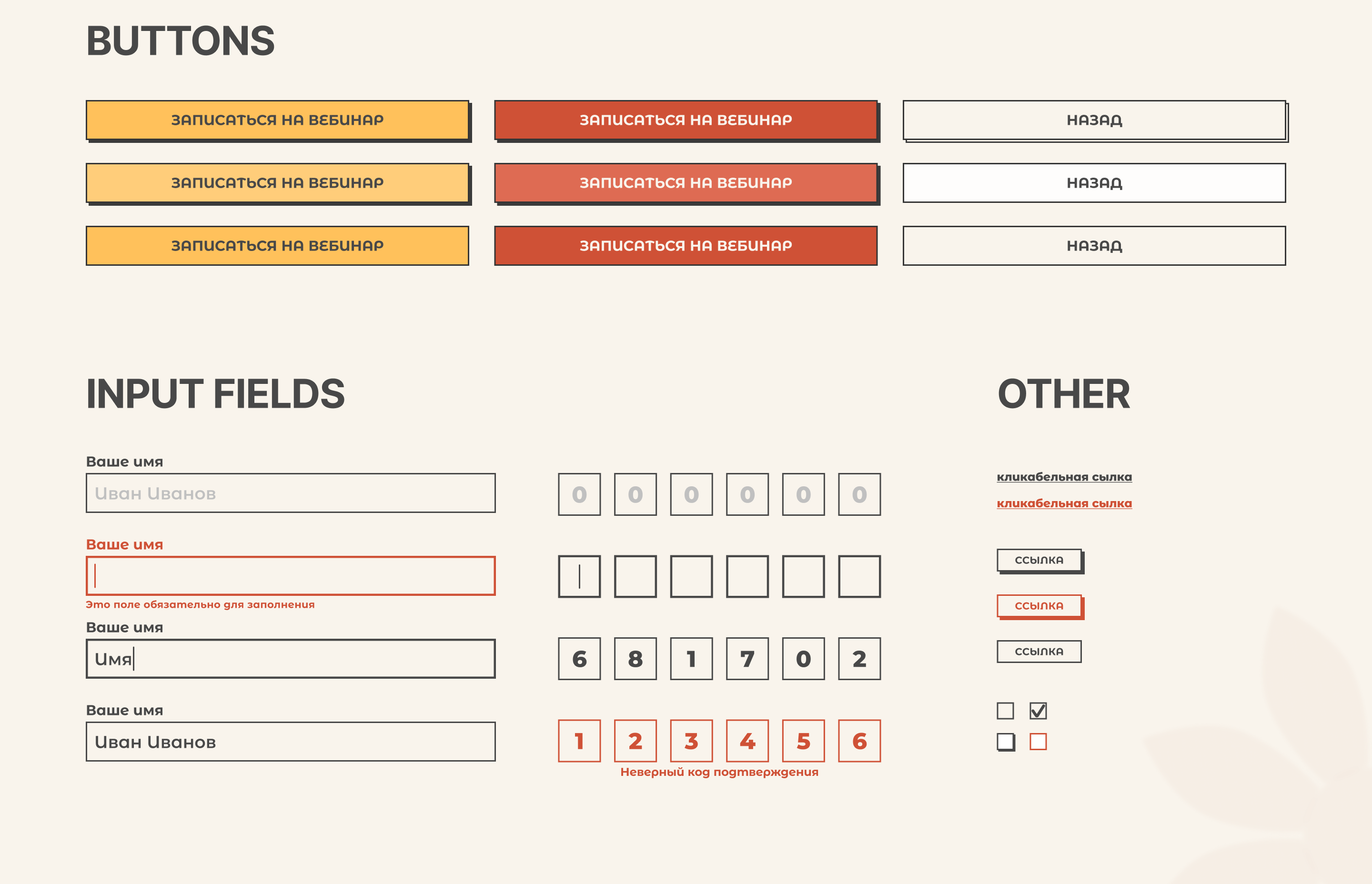Focus the empty code box with text cursor
Image resolution: width=1372 pixels, height=884 pixels.
pos(579,576)
